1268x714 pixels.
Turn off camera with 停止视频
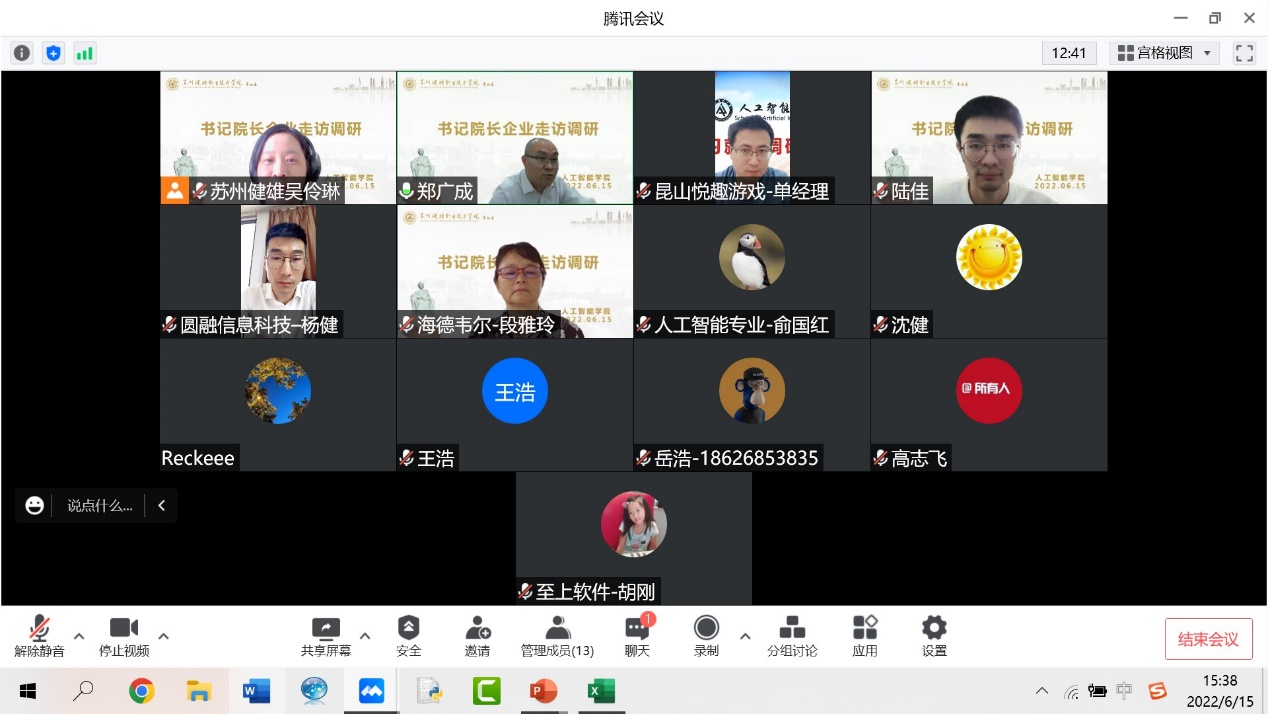pyautogui.click(x=124, y=636)
